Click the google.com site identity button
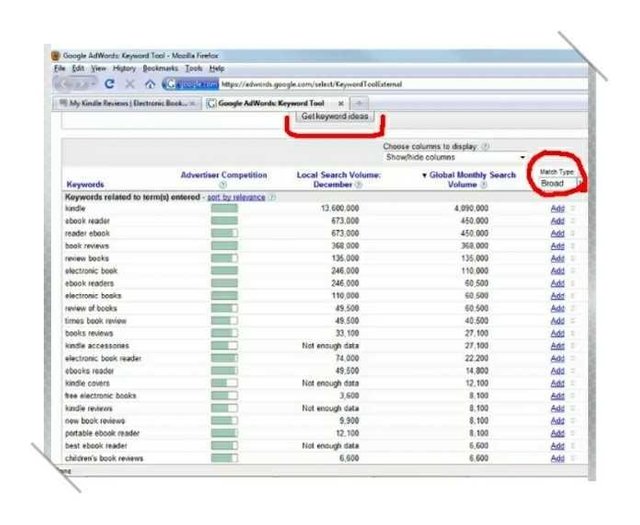The image size is (640, 525). [x=191, y=84]
